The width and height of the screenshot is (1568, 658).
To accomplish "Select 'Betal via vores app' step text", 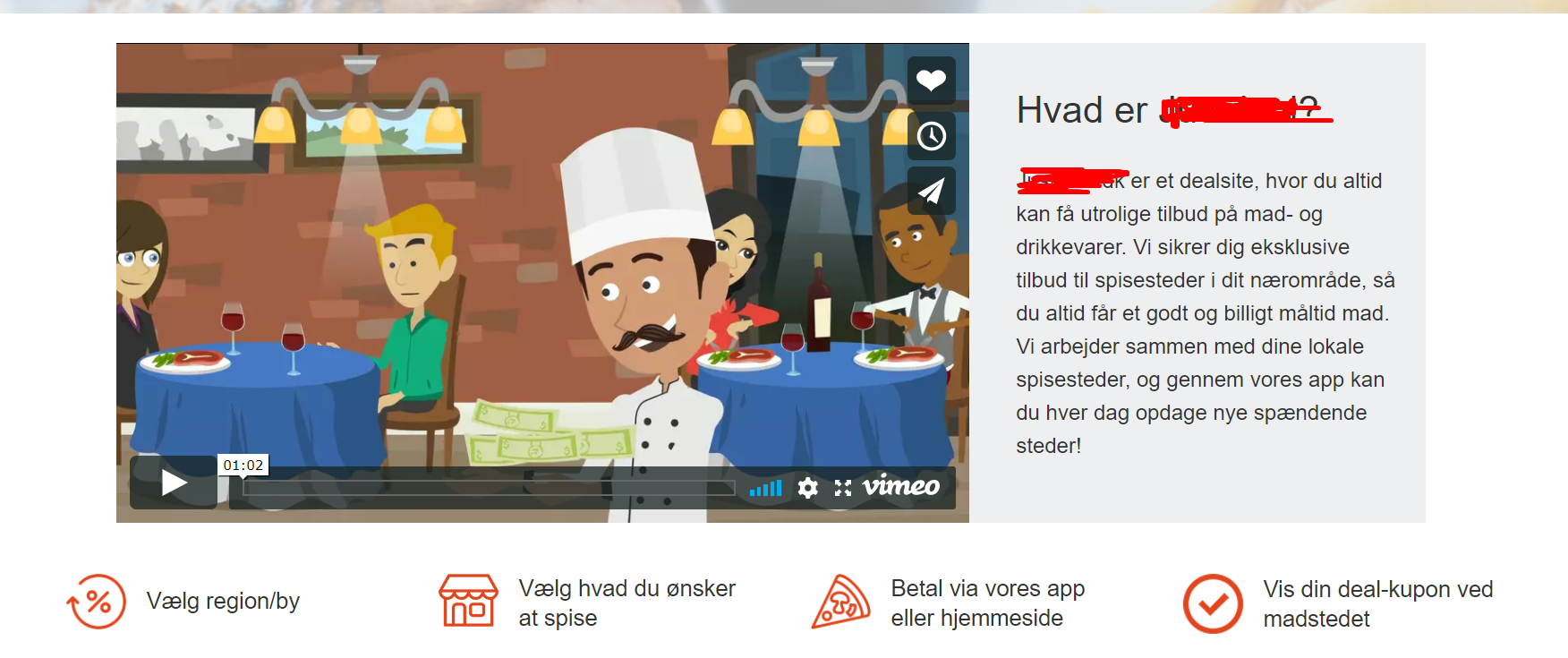I will (x=988, y=588).
